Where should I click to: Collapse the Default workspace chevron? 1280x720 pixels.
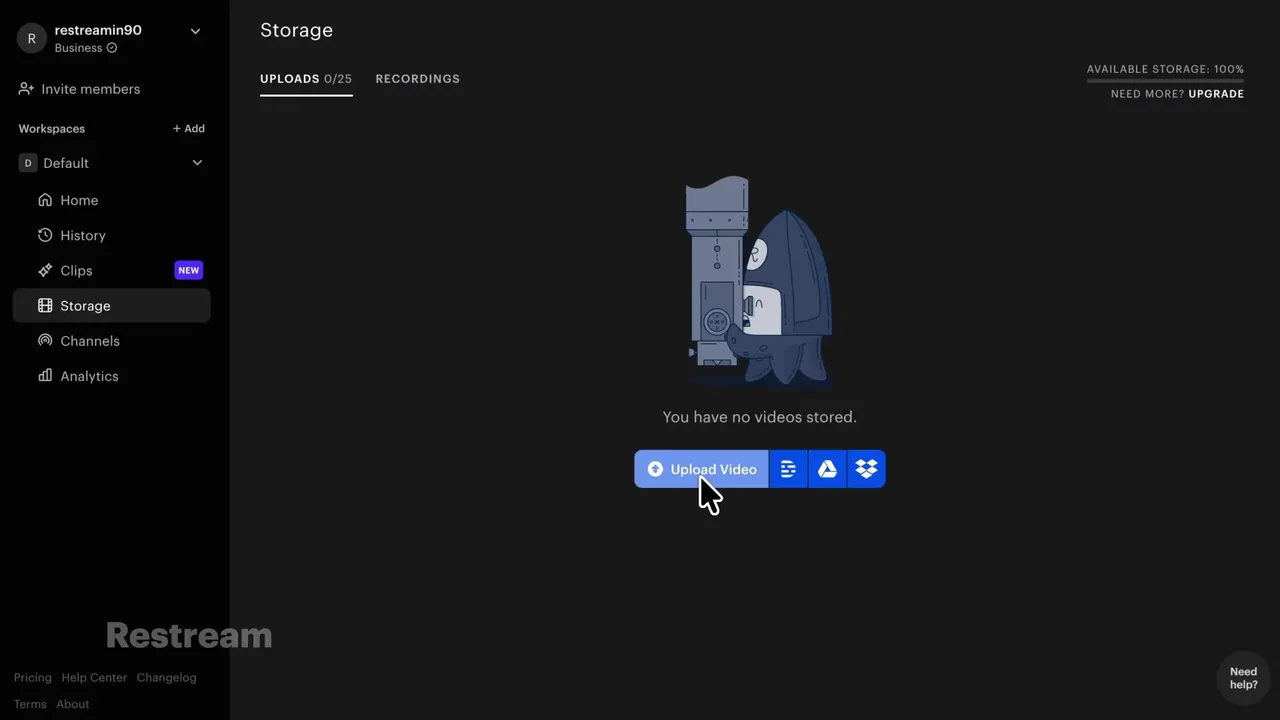click(197, 163)
